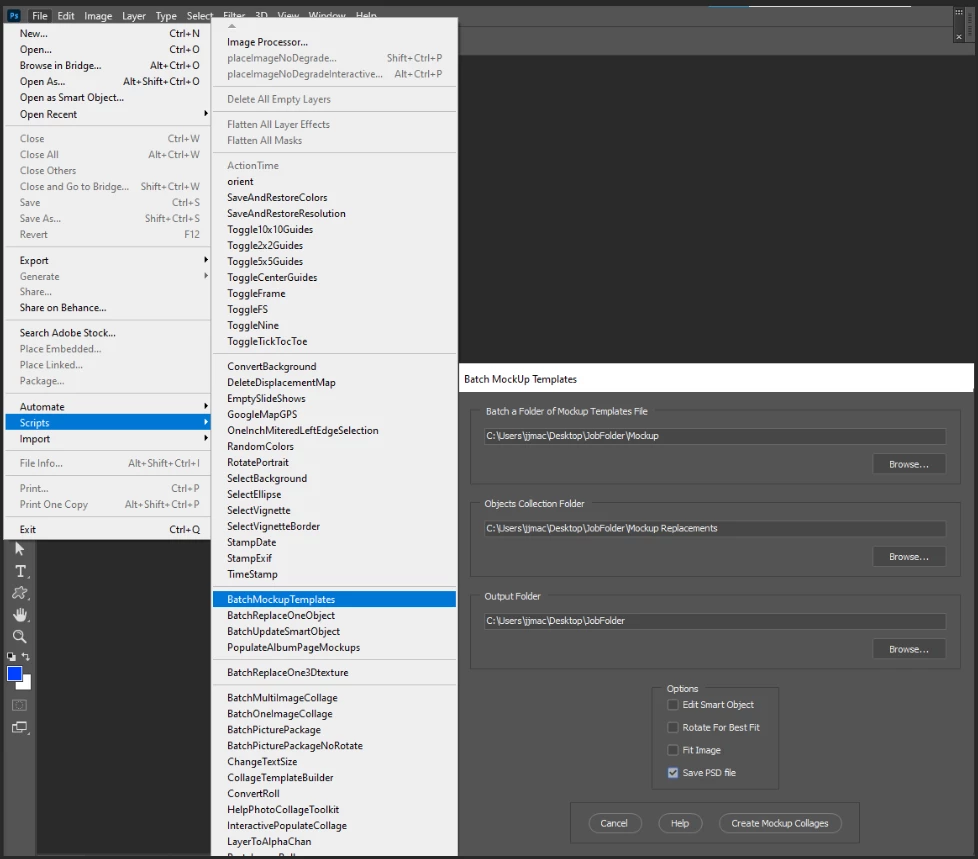Click the Cancel button in dialog
The image size is (978, 859).
[614, 823]
